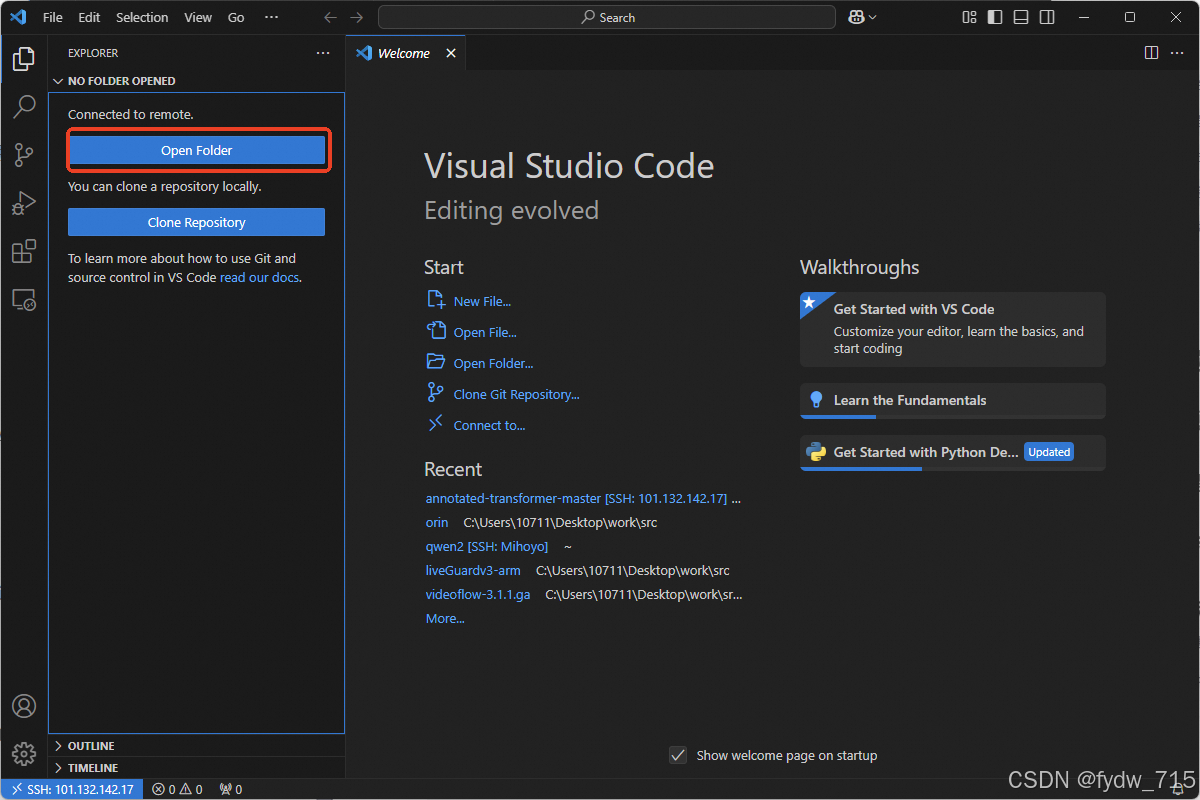Screen dimensions: 1200x800
Task: Open the Remote Explorer view
Action: click(24, 299)
